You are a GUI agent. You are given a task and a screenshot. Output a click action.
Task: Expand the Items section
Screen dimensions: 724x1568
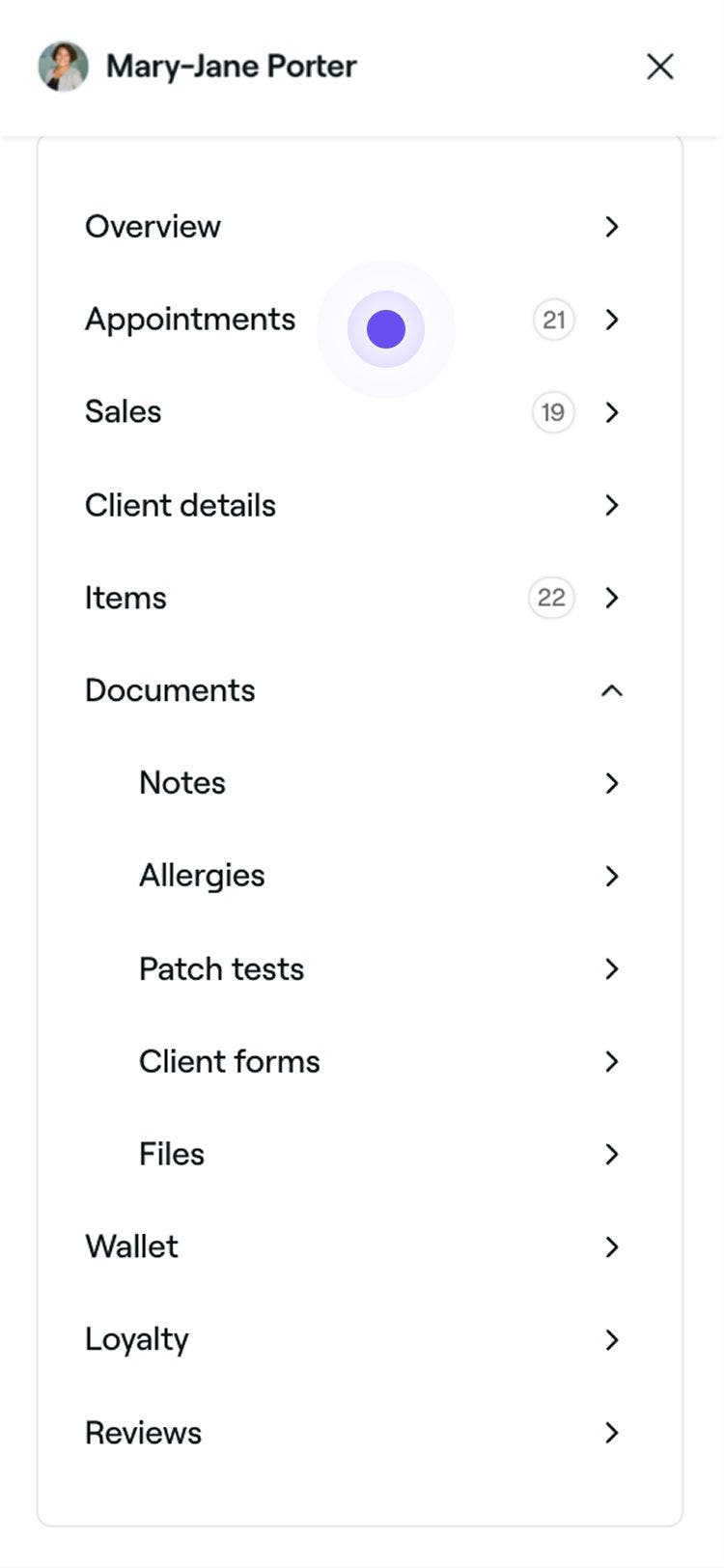[x=612, y=598]
